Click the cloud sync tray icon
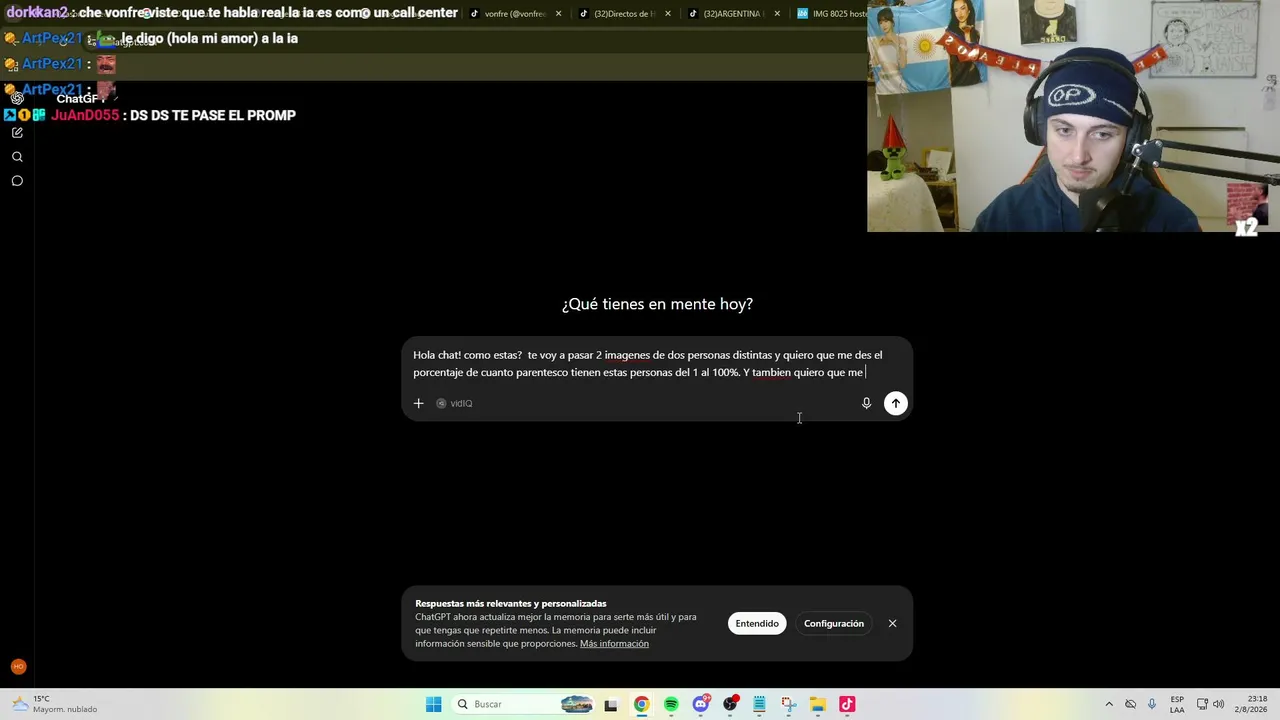 tap(1130, 704)
